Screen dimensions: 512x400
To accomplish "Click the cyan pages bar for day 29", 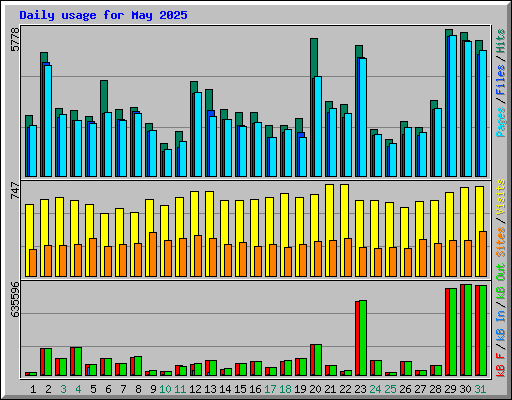I will click(453, 106).
